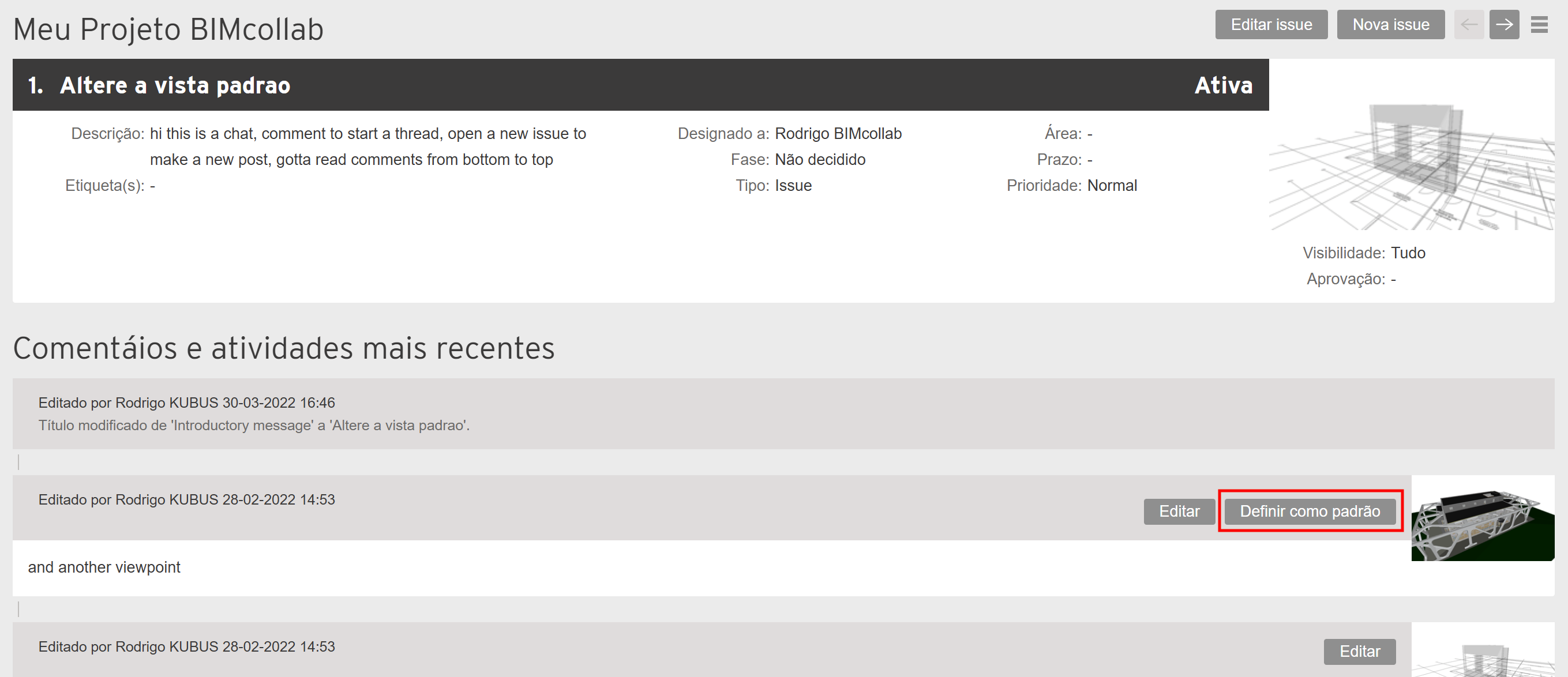Click the Editar issue button
The height and width of the screenshot is (677, 1568).
point(1271,24)
